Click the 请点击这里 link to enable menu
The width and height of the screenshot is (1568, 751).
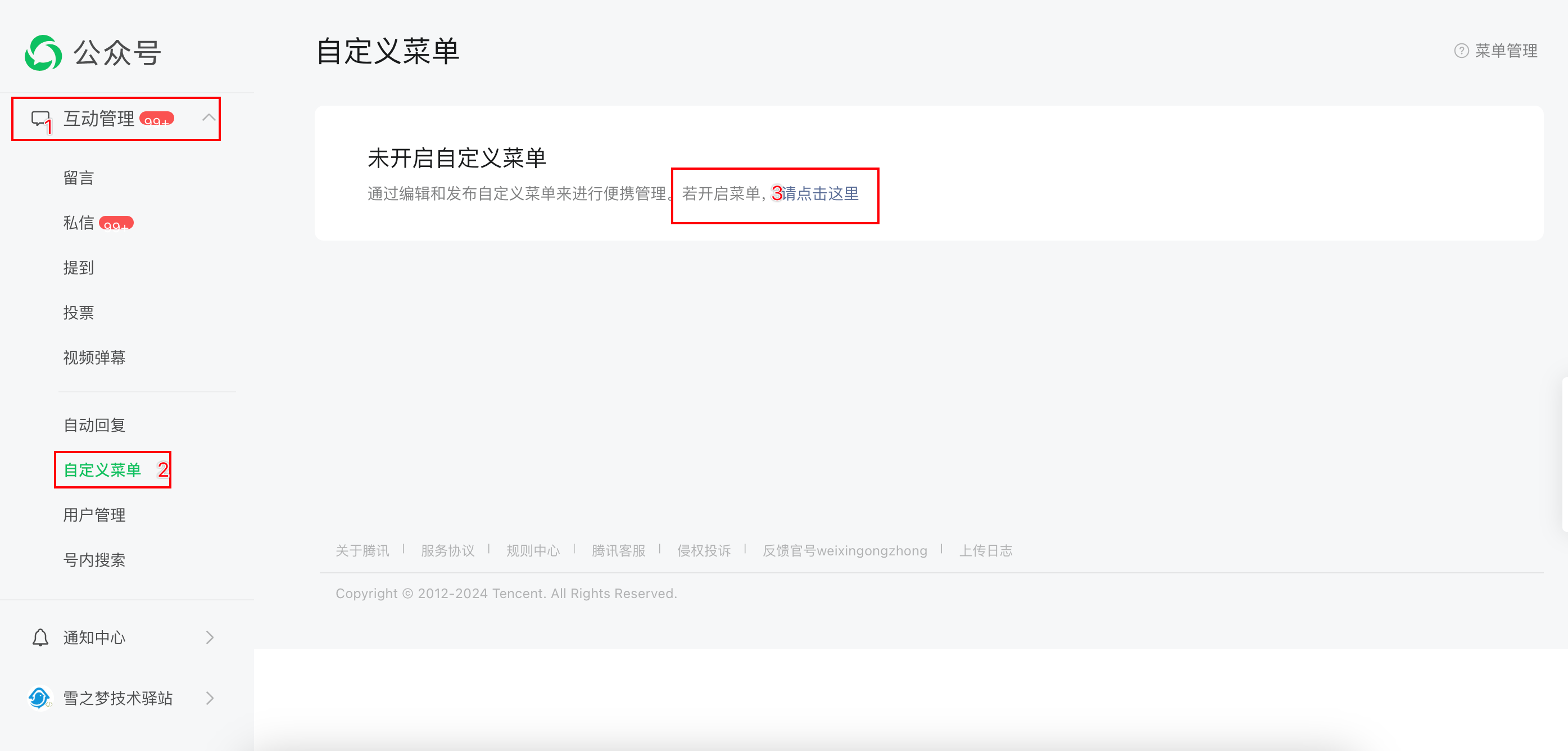[x=820, y=193]
